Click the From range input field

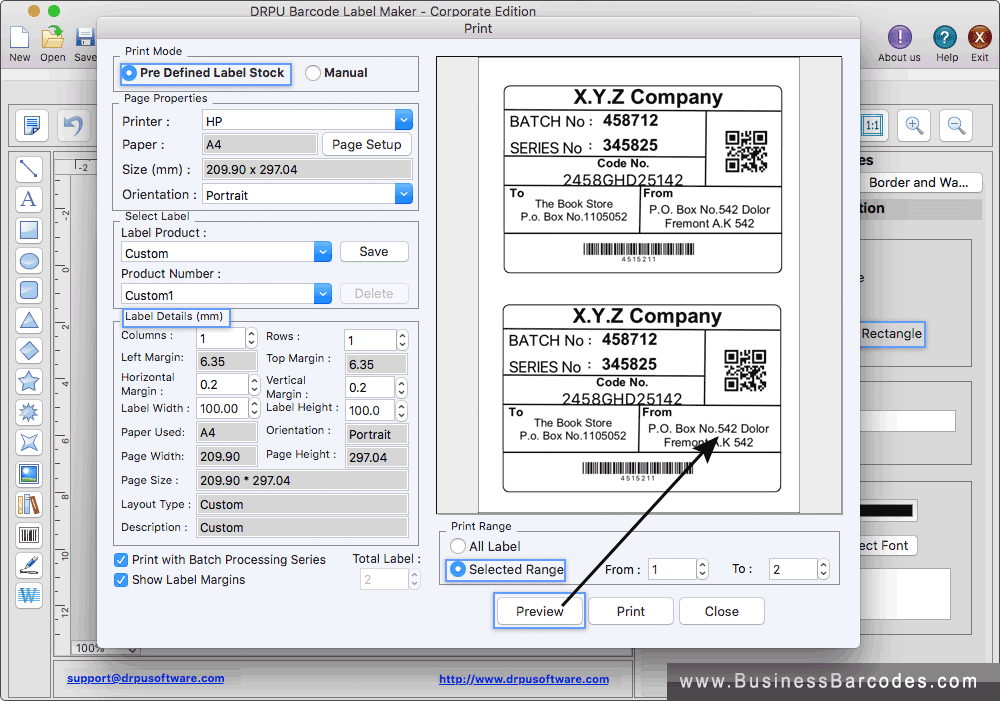click(x=672, y=569)
